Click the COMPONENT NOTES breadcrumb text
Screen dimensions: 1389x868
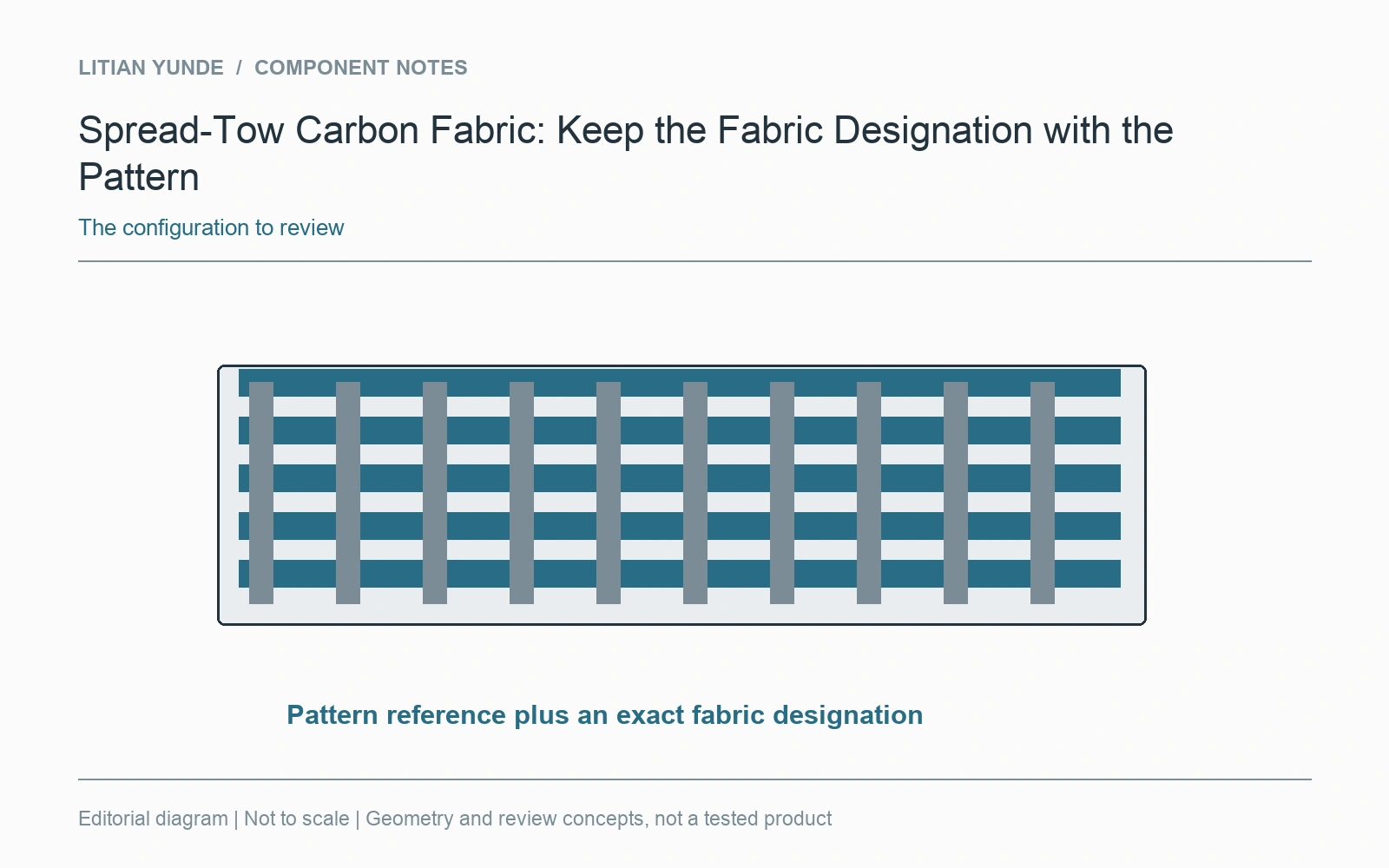[361, 68]
